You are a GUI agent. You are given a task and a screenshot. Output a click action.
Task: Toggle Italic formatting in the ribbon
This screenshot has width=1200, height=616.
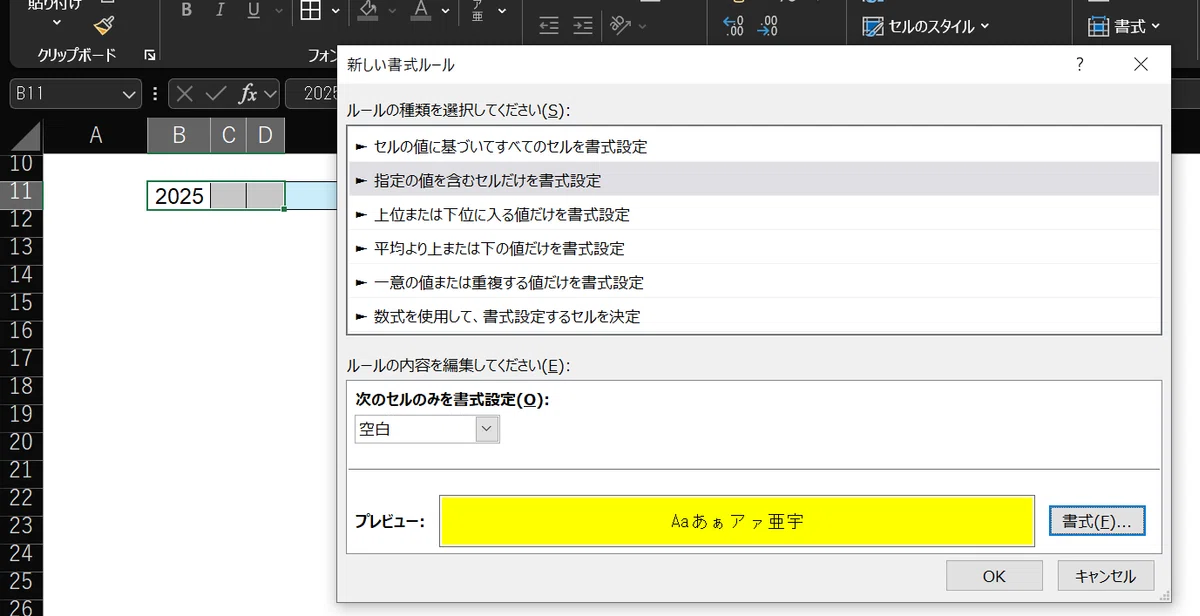pyautogui.click(x=220, y=11)
